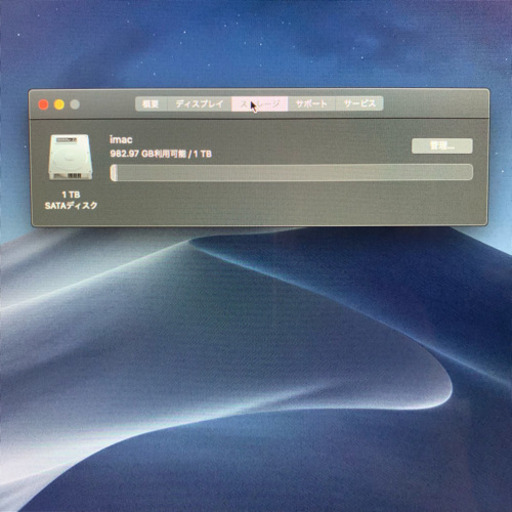Switch to the 概要 tab
The width and height of the screenshot is (512, 512).
151,104
